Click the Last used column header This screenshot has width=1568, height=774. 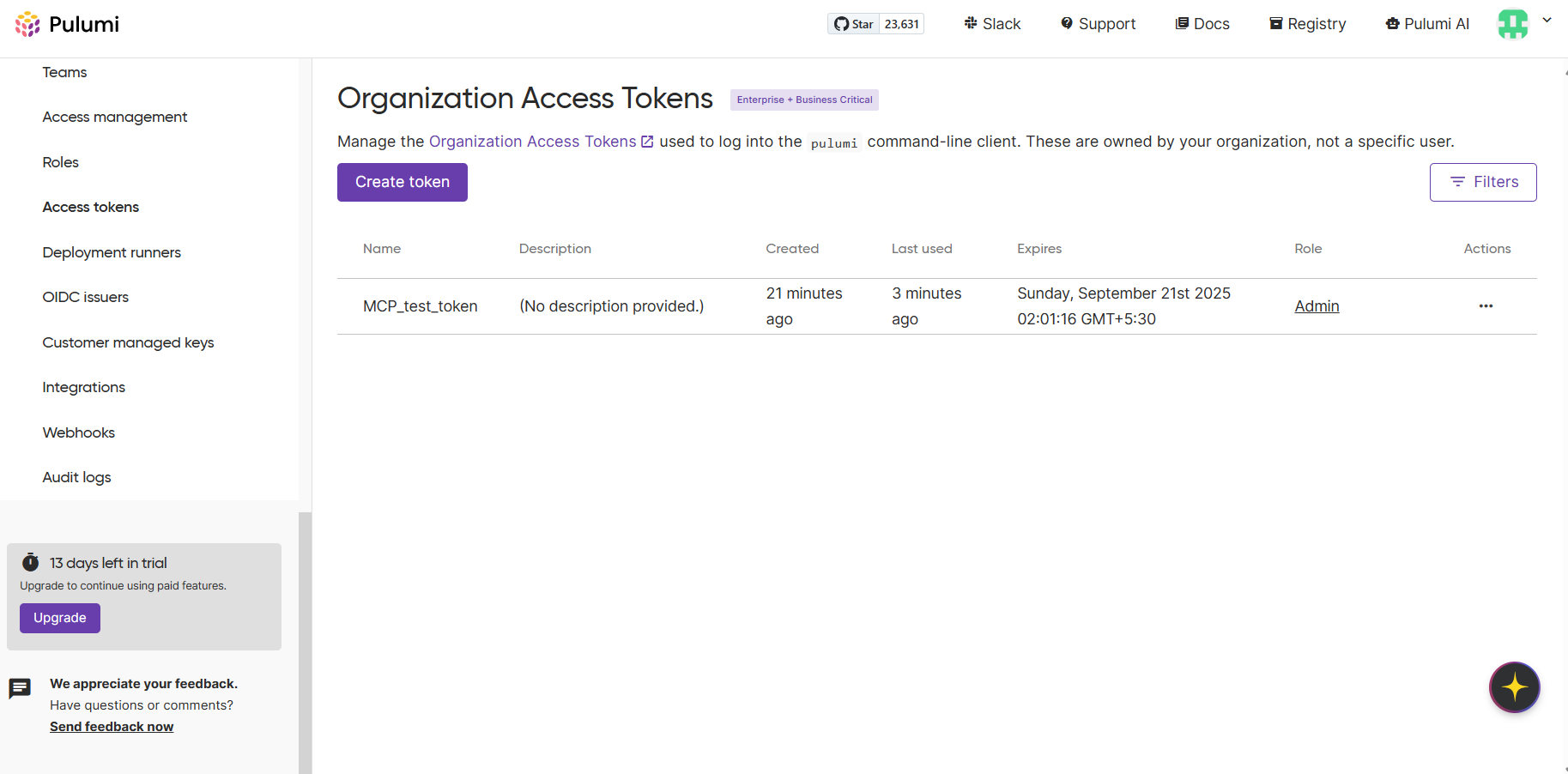tap(922, 249)
